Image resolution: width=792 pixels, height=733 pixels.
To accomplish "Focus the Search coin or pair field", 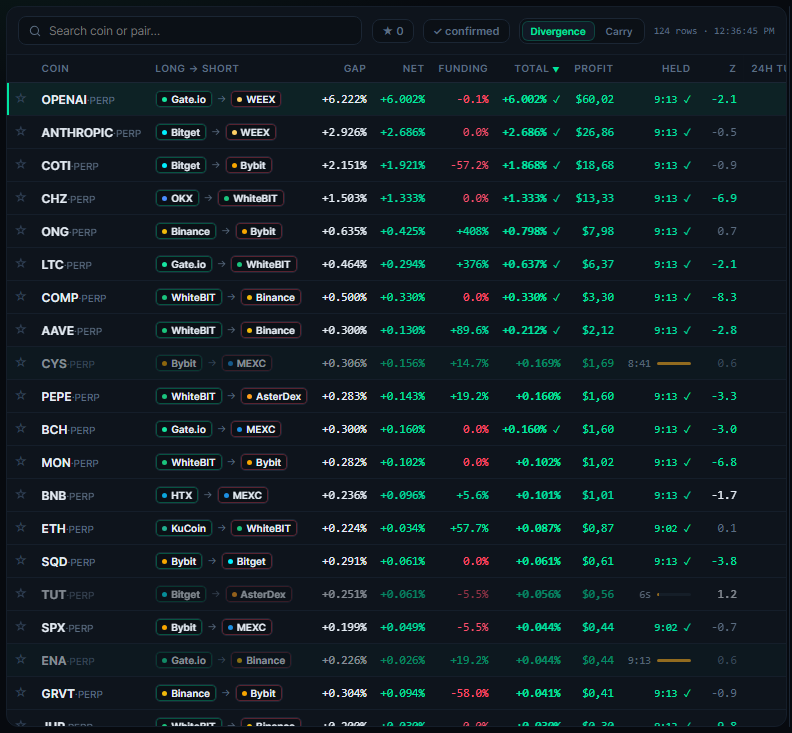I will coord(190,31).
